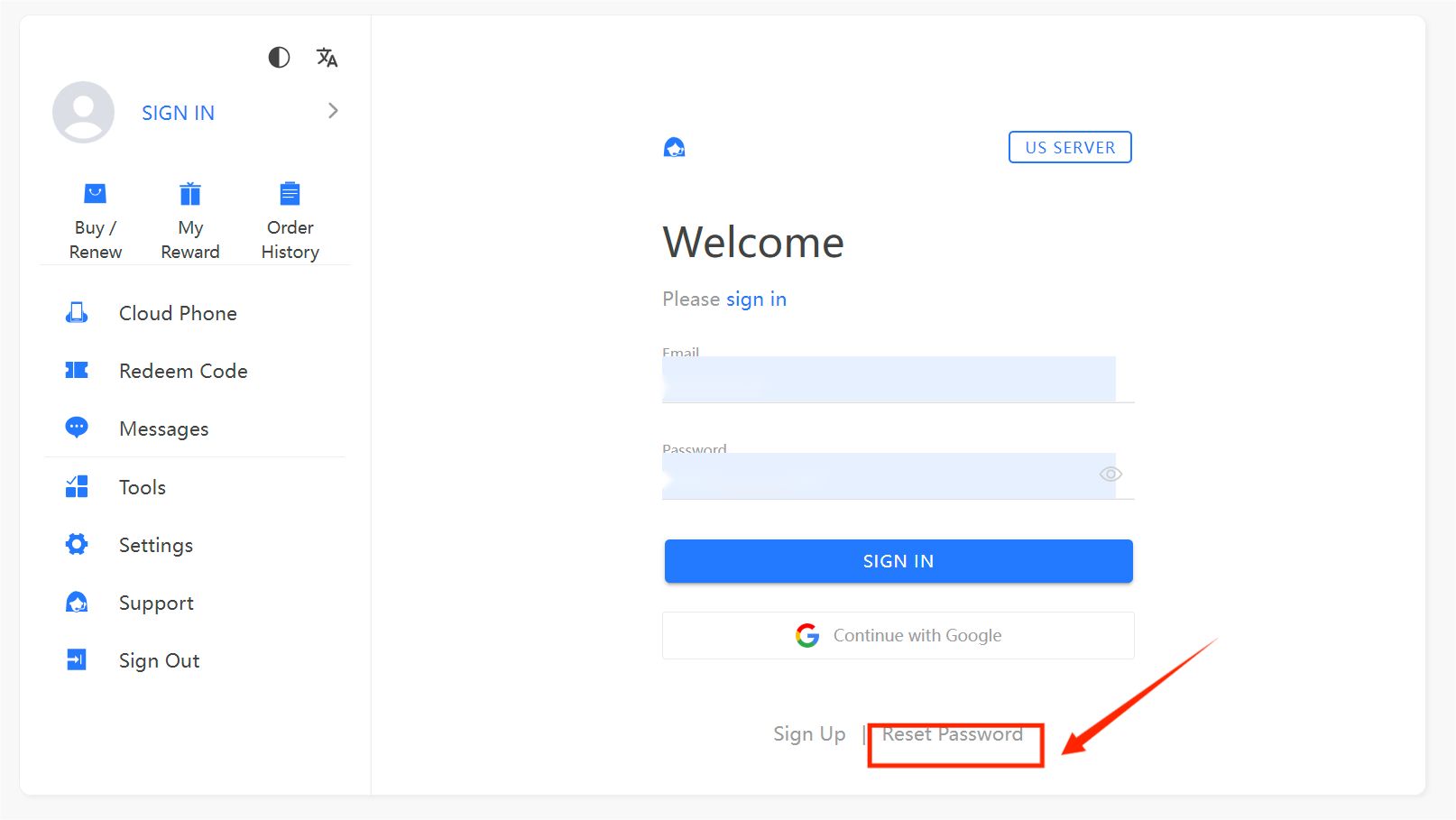Open Order History clipboard icon
Screen dimensions: 1456x820
[x=290, y=194]
